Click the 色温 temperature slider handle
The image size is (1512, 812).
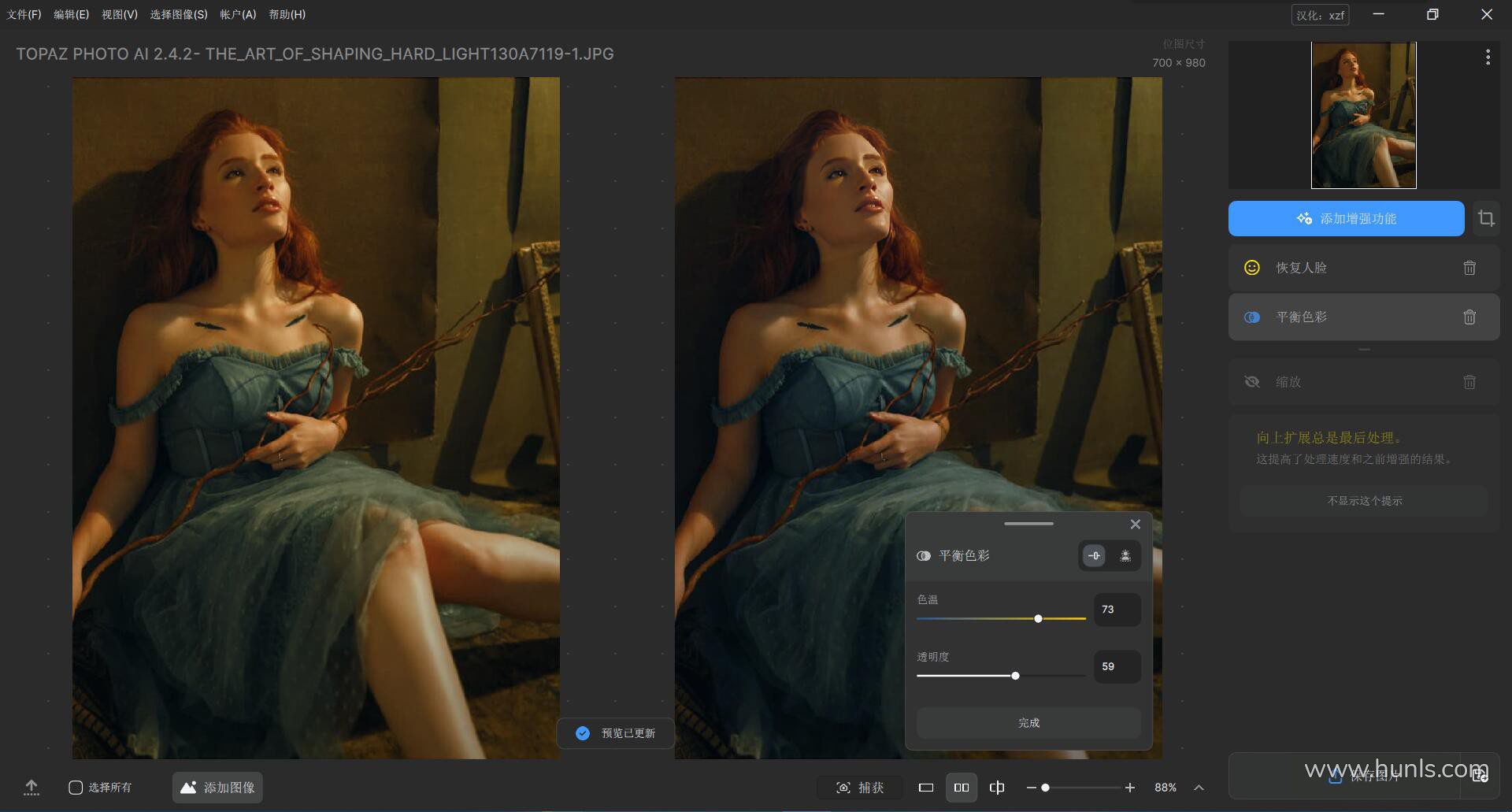[x=1038, y=619]
